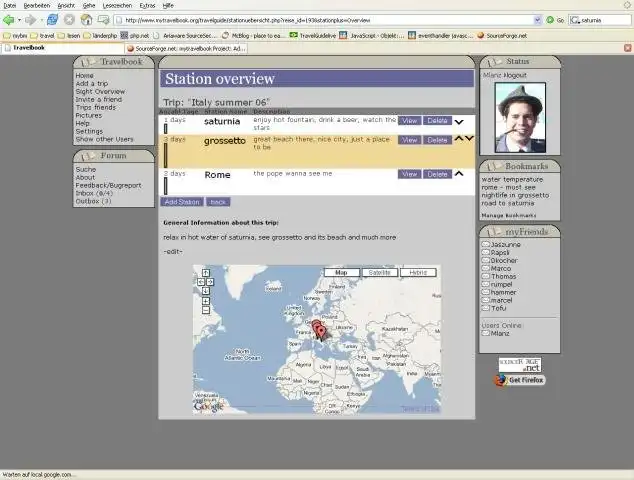The height and width of the screenshot is (480, 634).
Task: Pan the map down arrow
Action: point(206,291)
